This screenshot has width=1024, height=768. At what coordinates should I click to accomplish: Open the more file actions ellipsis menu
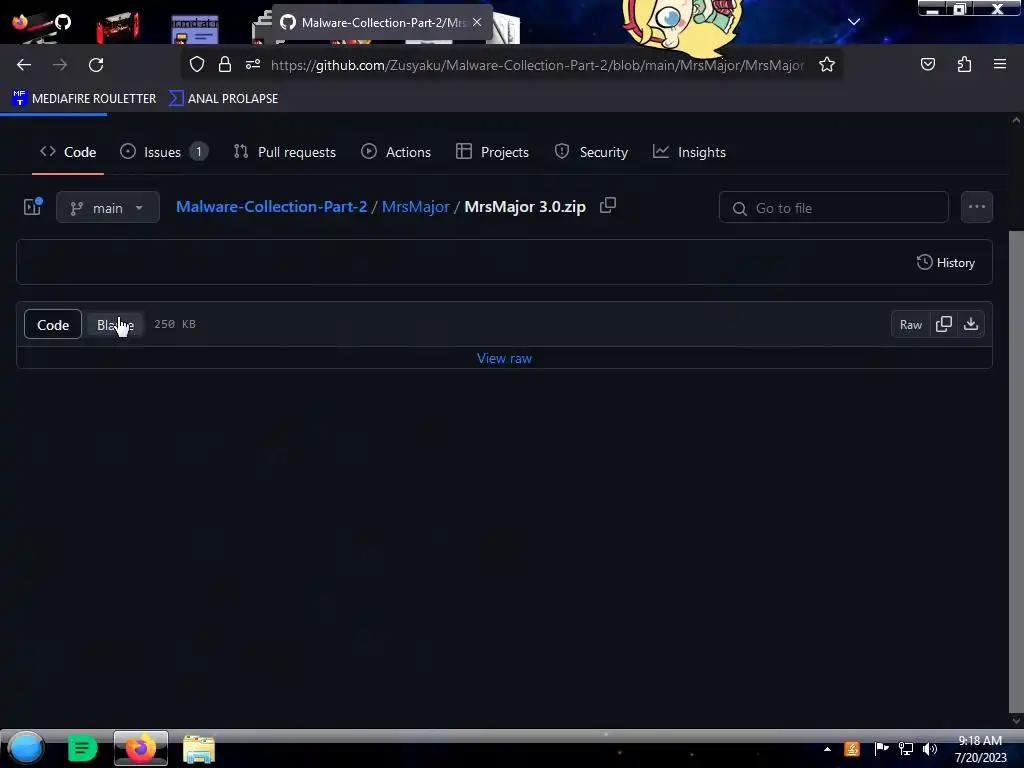pos(976,207)
